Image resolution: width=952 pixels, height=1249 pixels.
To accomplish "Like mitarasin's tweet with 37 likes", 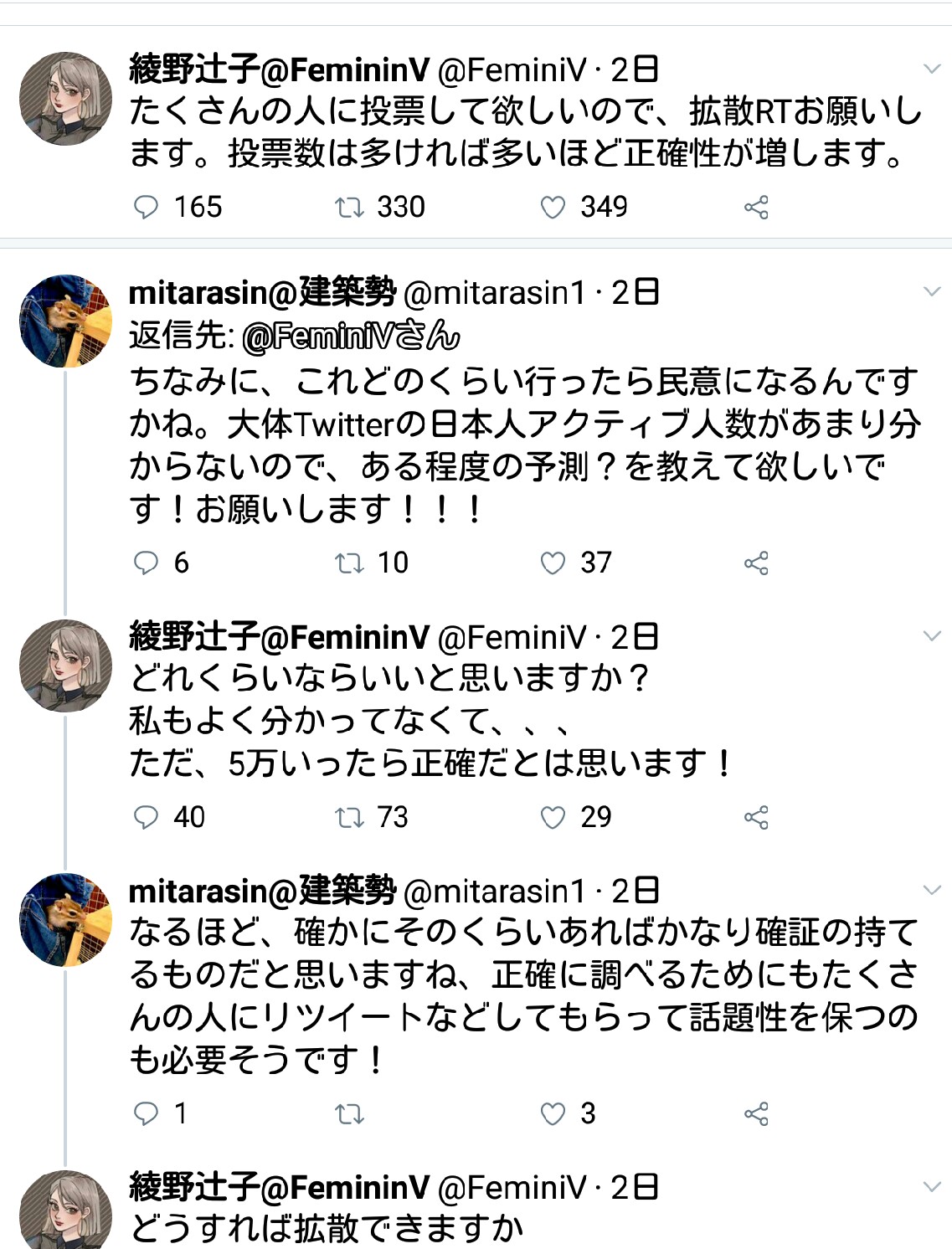I will point(553,563).
